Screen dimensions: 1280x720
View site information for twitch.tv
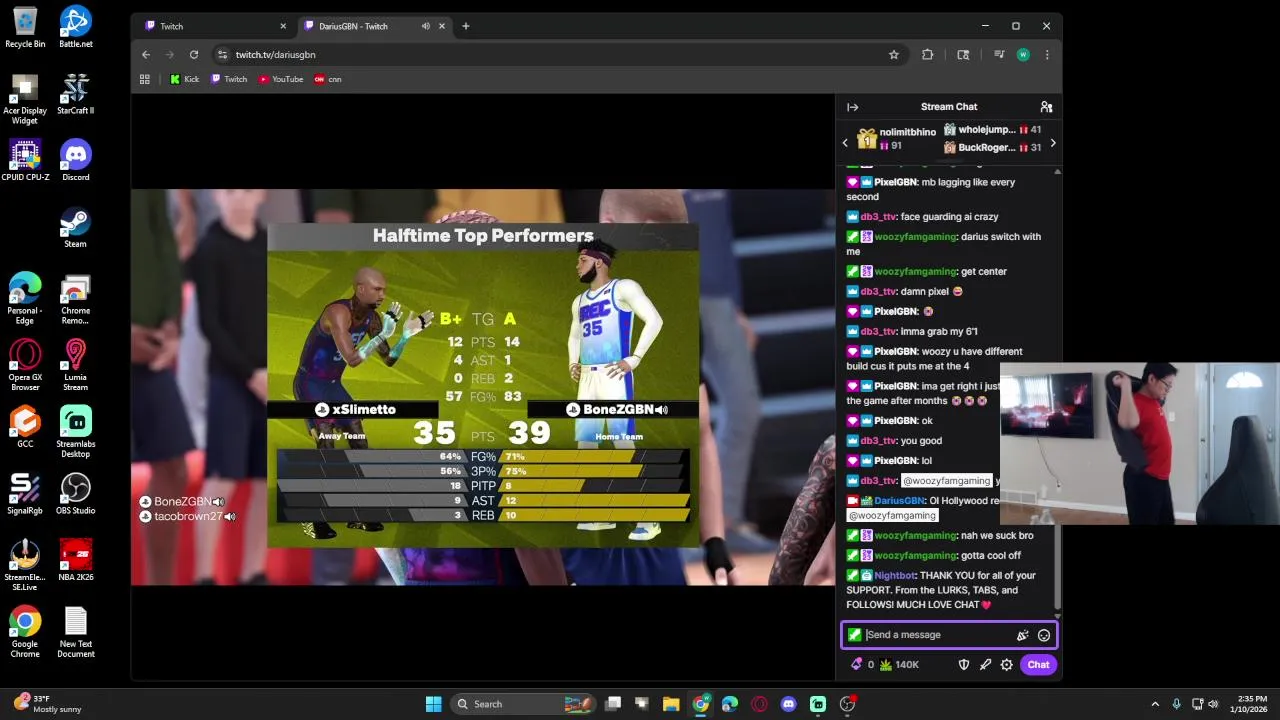pyautogui.click(x=222, y=55)
